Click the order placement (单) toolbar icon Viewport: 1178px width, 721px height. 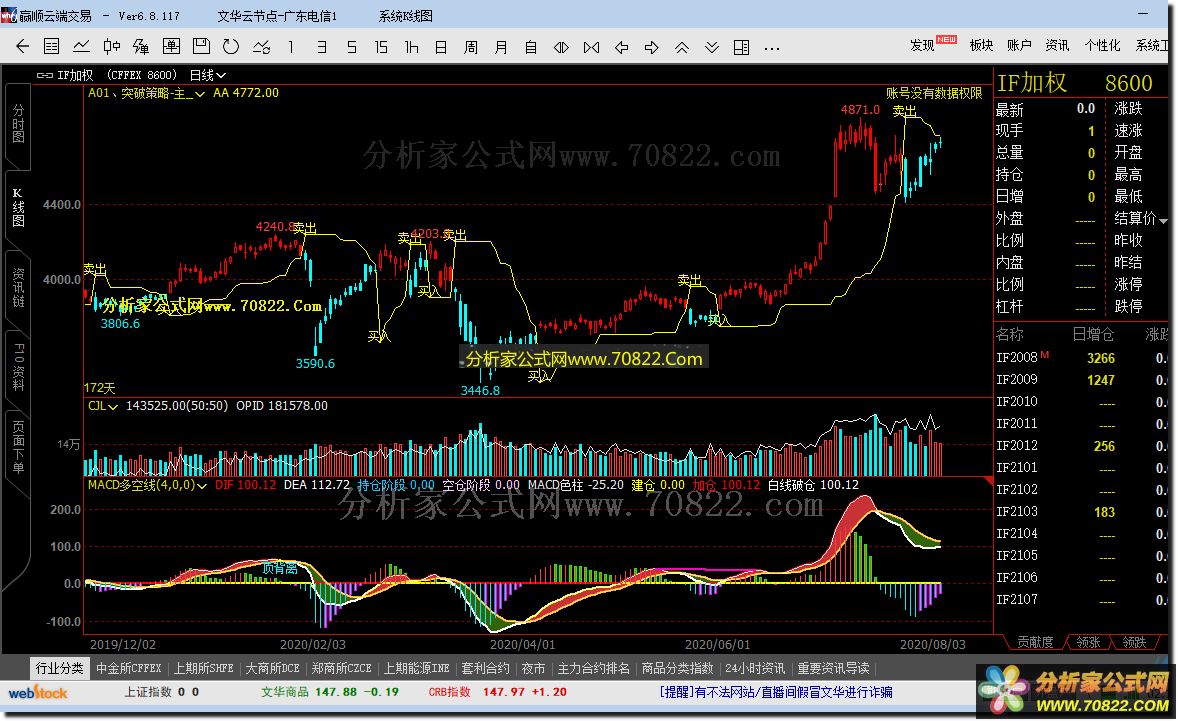pos(171,47)
